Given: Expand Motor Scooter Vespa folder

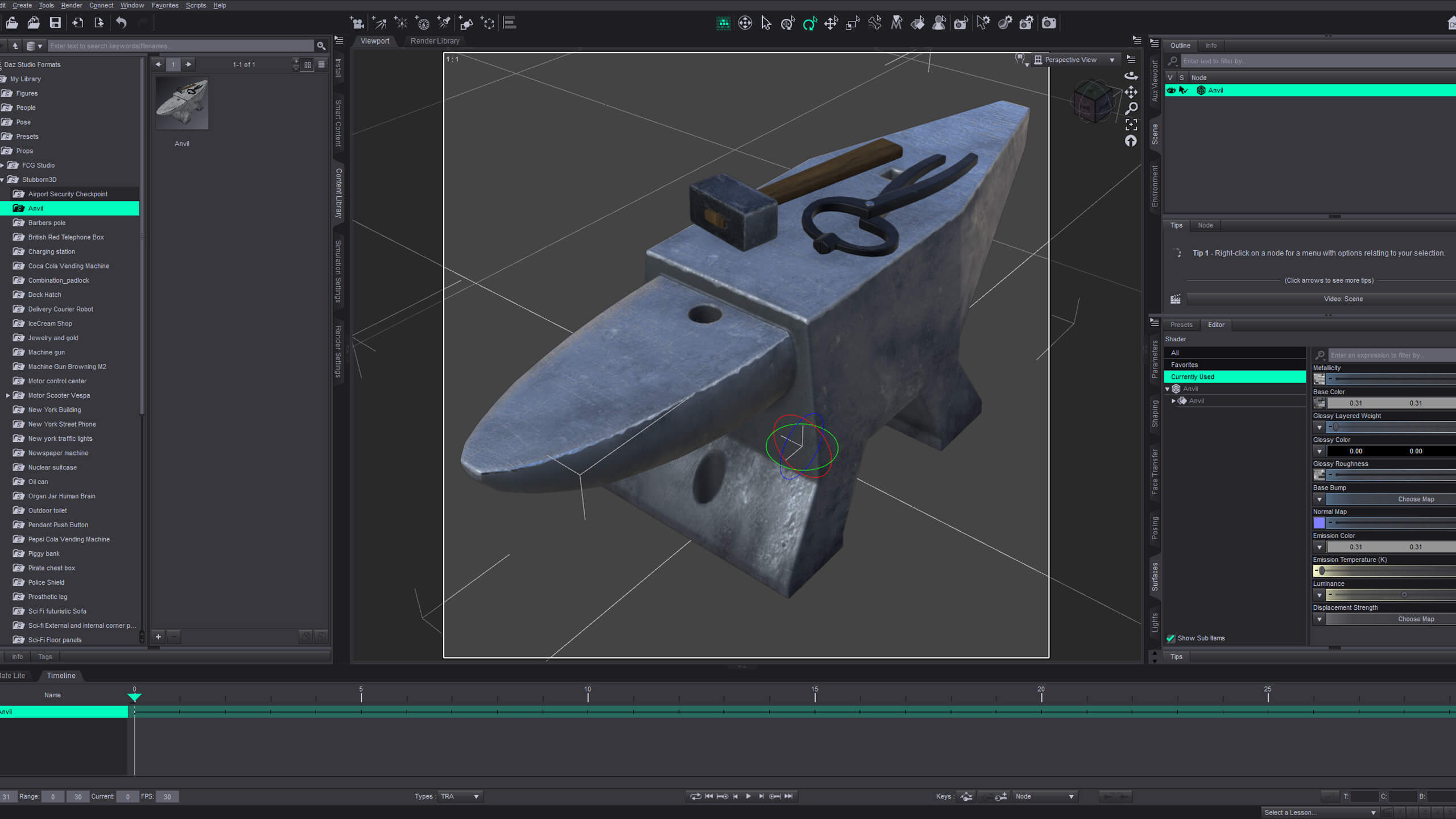Looking at the screenshot, I should (8, 395).
